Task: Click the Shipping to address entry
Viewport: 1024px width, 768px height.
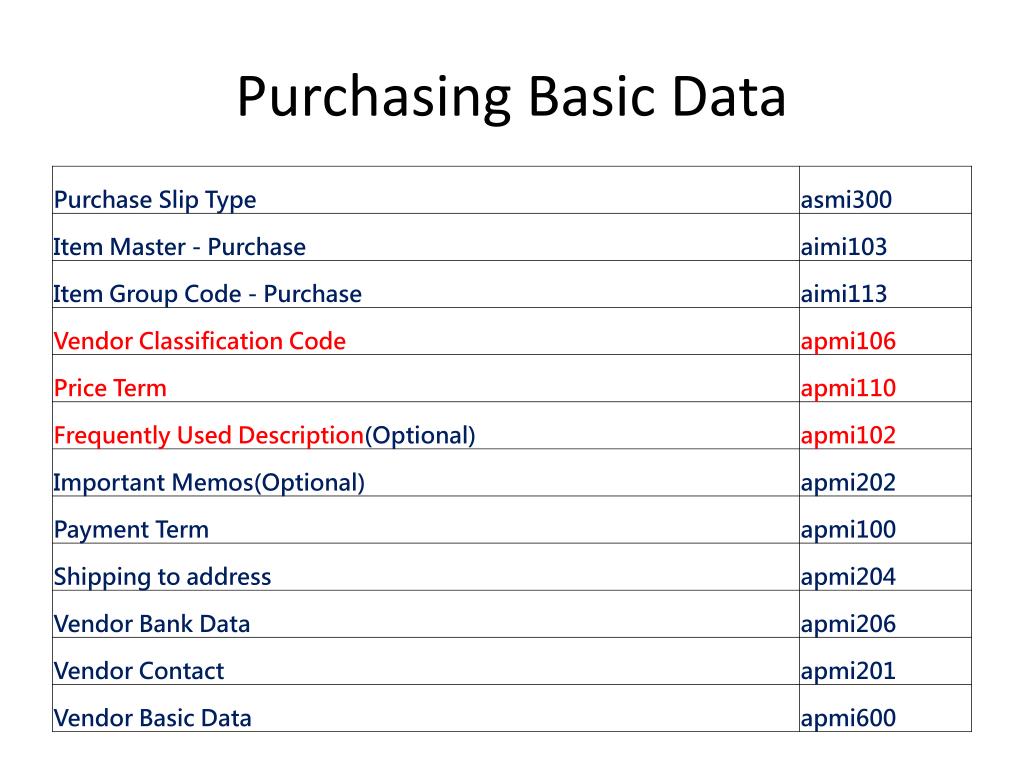Action: 163,577
